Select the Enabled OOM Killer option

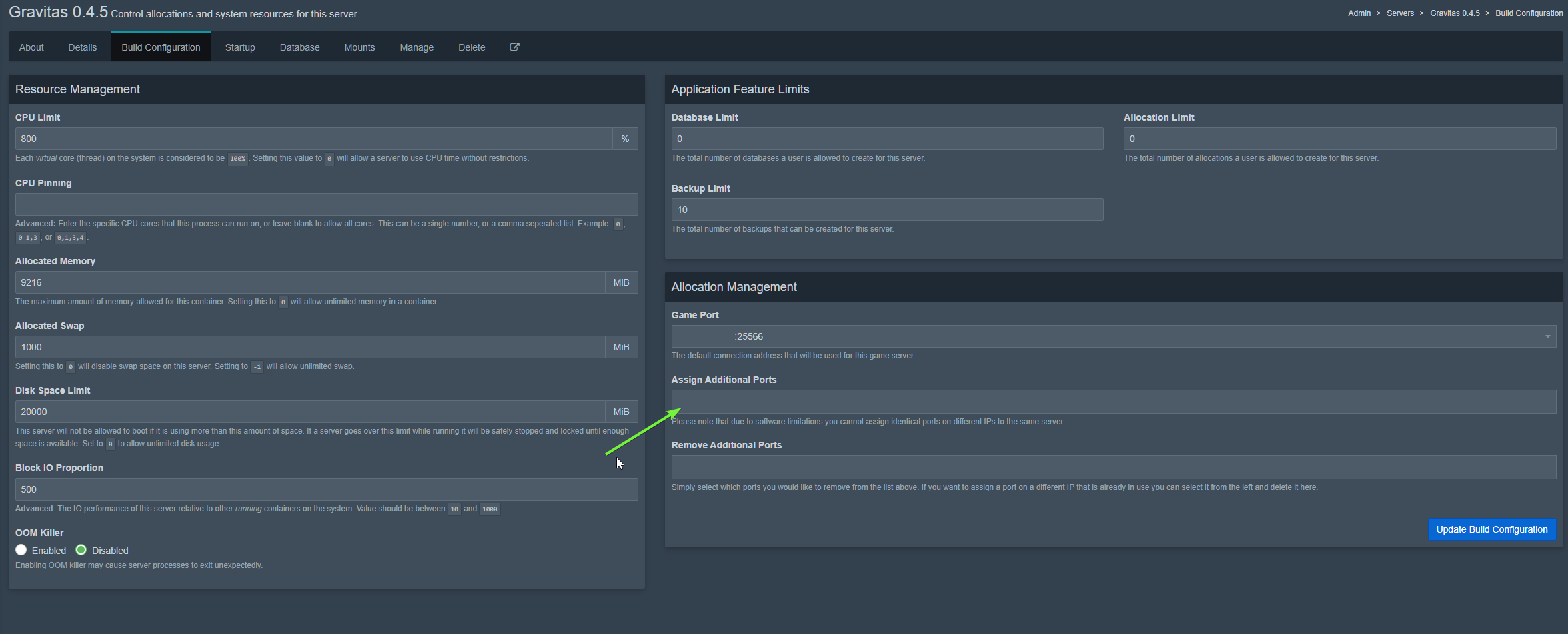(21, 550)
